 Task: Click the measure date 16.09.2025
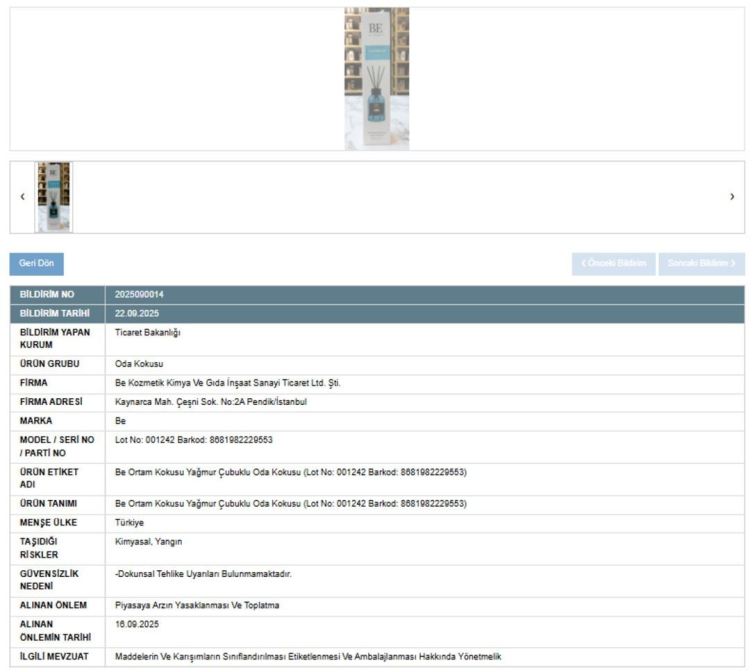(137, 624)
